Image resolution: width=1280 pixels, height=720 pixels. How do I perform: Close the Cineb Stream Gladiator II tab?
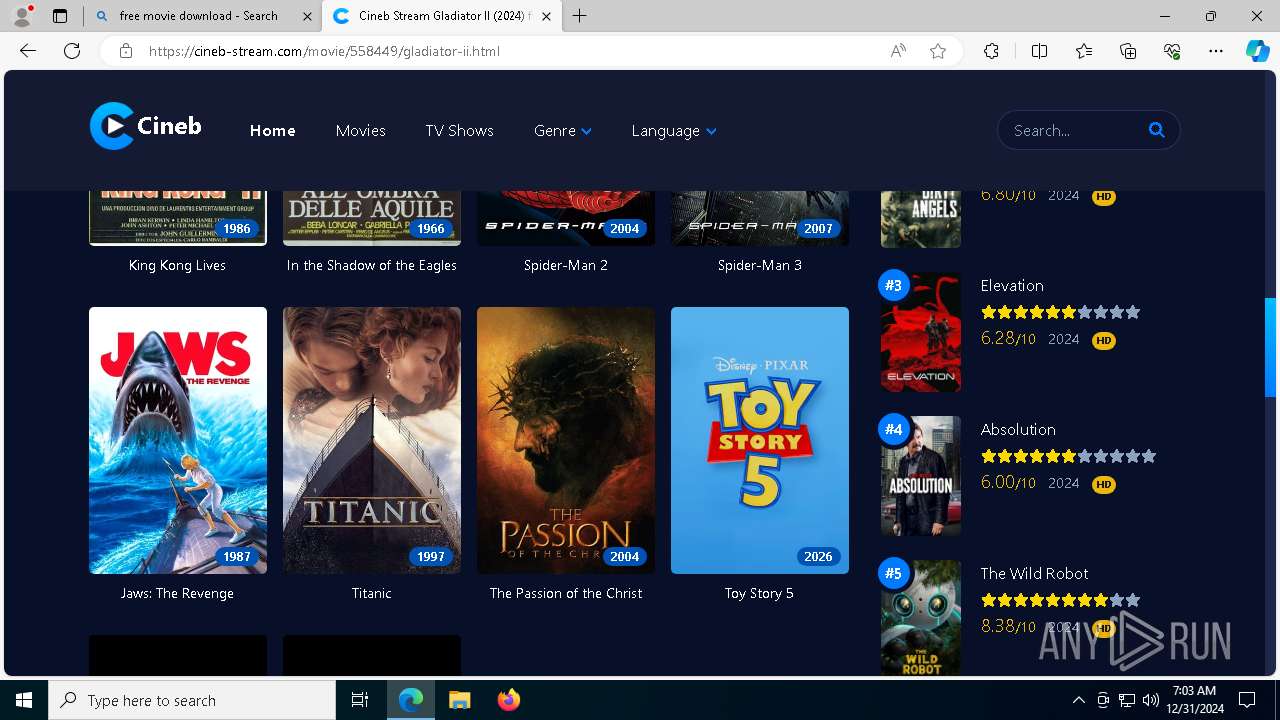click(x=548, y=16)
